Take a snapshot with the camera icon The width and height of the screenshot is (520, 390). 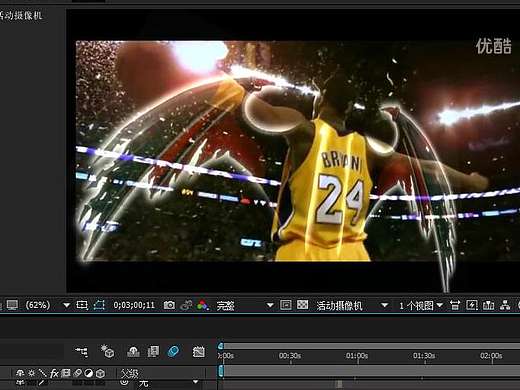(x=169, y=305)
